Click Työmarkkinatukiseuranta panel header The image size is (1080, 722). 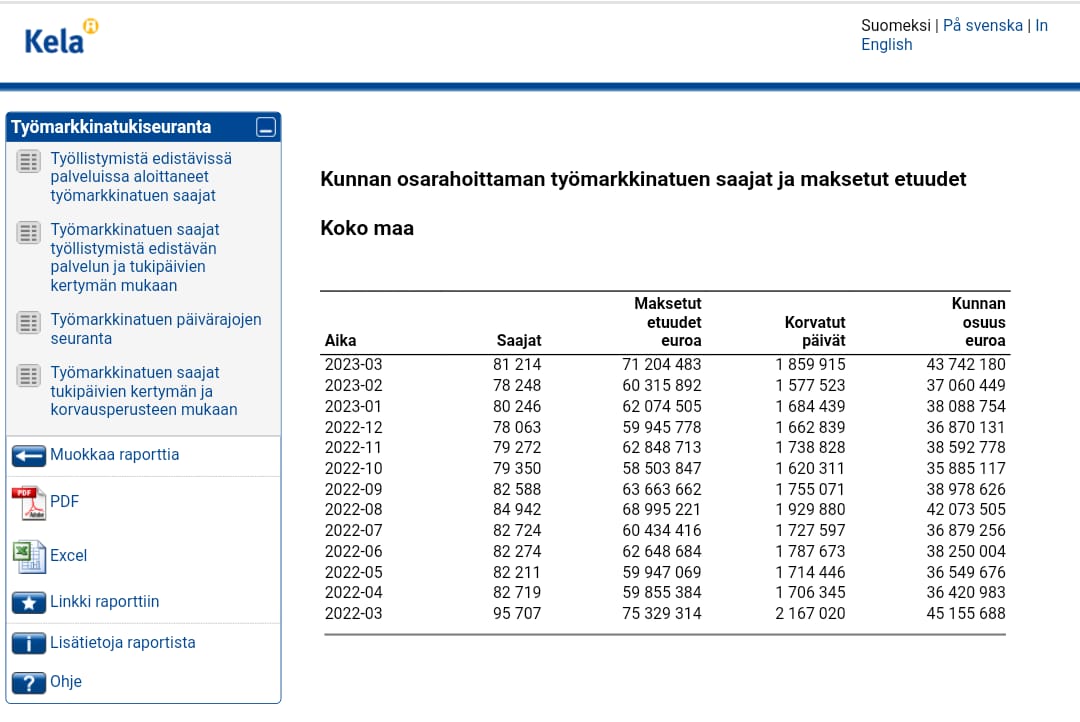143,127
